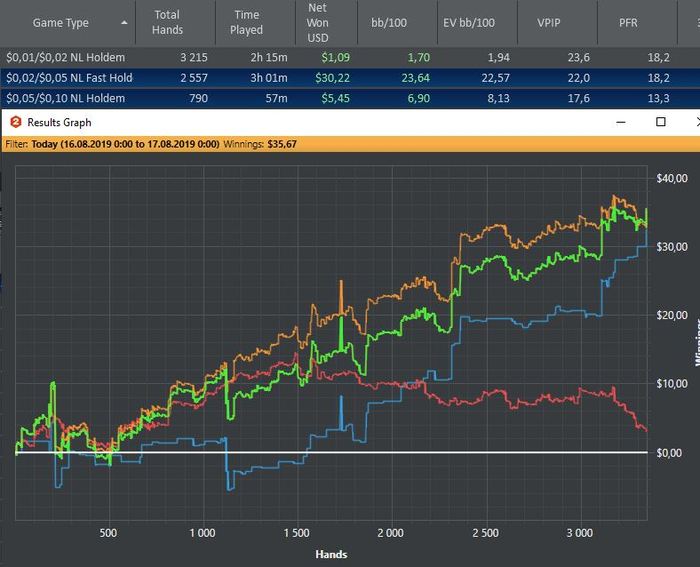Screen dimensions: 700x567
Task: Click the 1 000 hands axis tick
Action: click(x=203, y=533)
